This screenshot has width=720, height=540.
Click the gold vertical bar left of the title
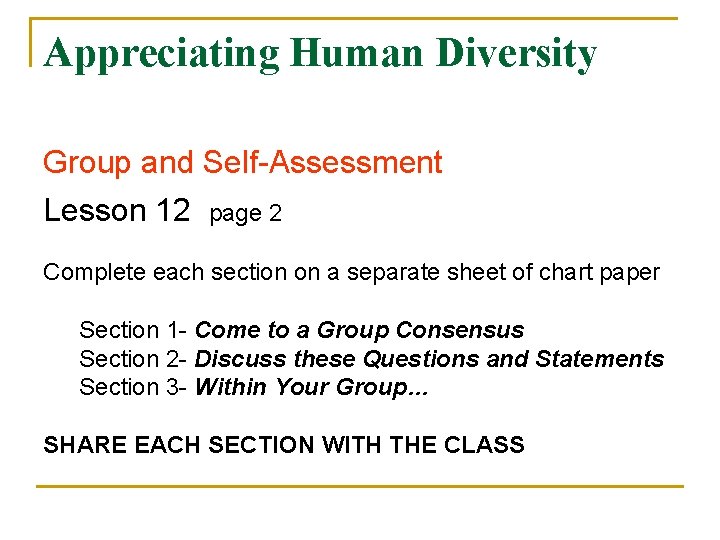(x=34, y=42)
